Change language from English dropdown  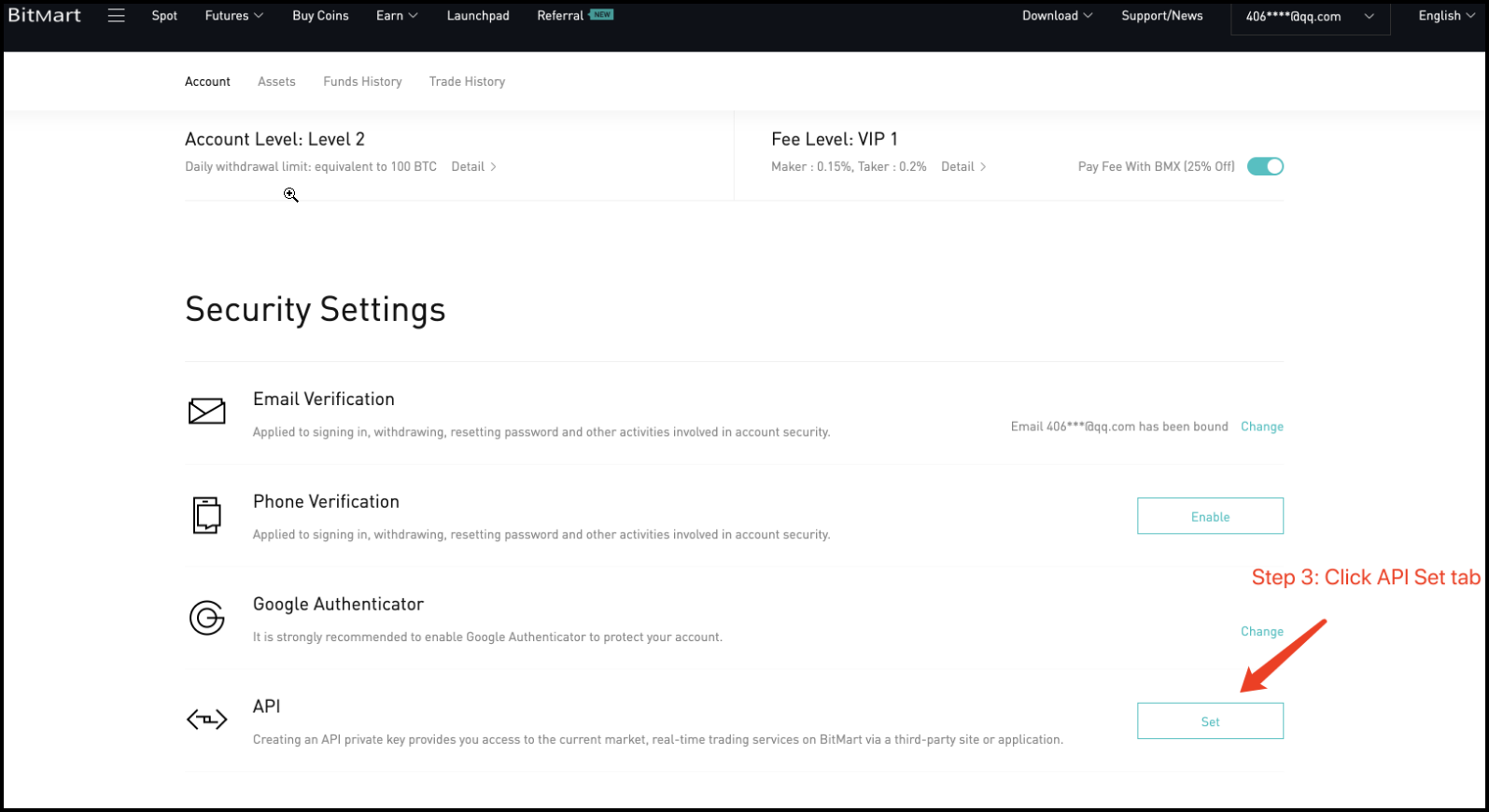point(1446,16)
